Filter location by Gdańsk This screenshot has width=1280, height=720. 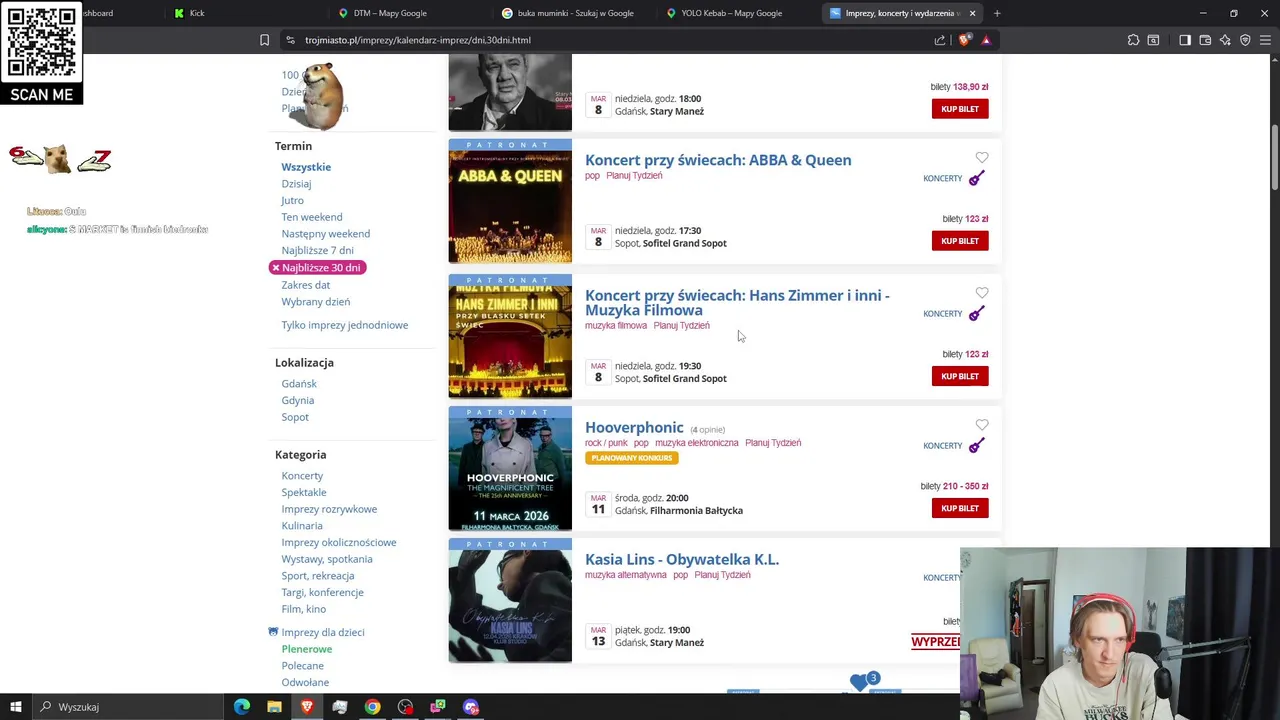pyautogui.click(x=299, y=384)
